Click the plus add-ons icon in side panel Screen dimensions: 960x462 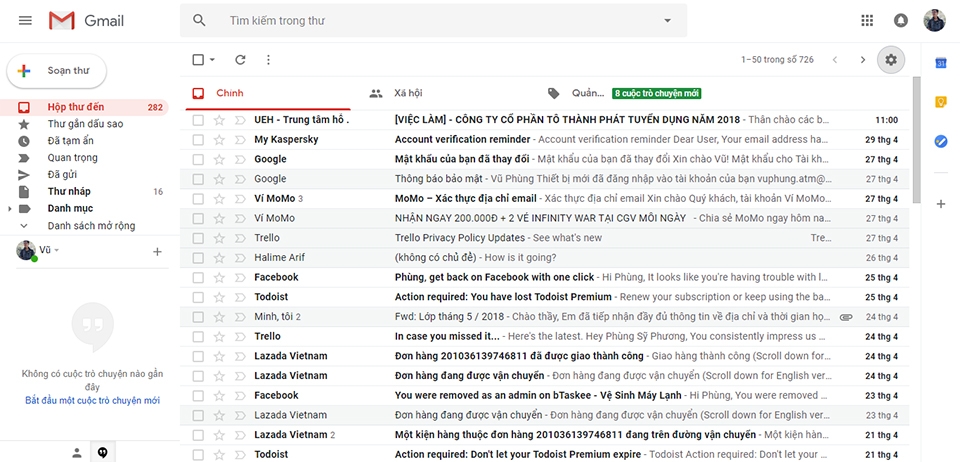941,204
